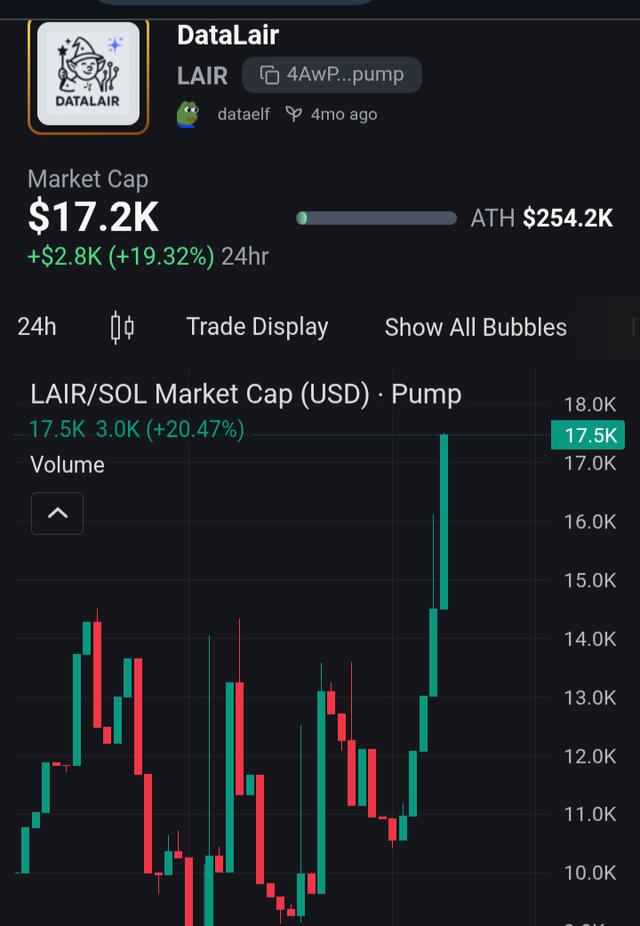Collapse the chart legend with chevron button

click(57, 514)
